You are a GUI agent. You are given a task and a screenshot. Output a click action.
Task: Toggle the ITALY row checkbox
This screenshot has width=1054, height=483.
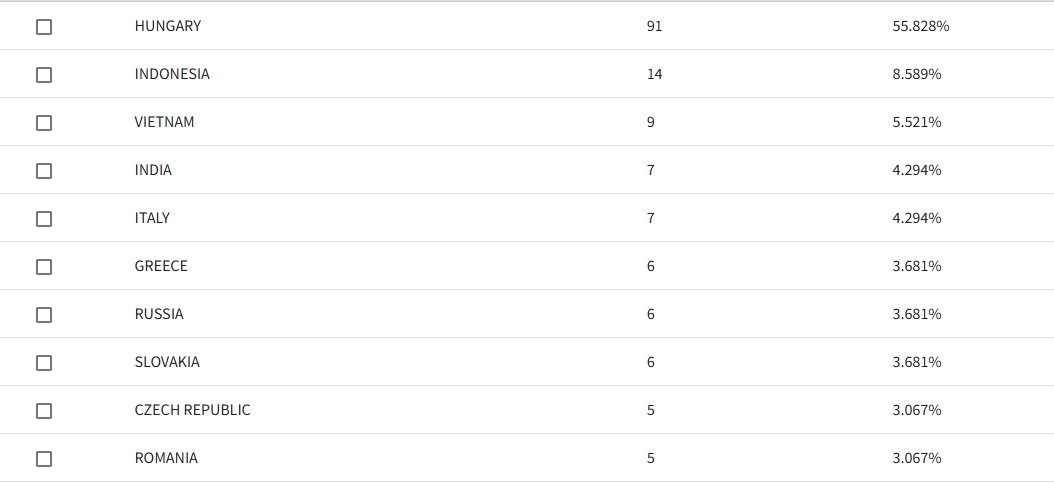click(x=44, y=219)
